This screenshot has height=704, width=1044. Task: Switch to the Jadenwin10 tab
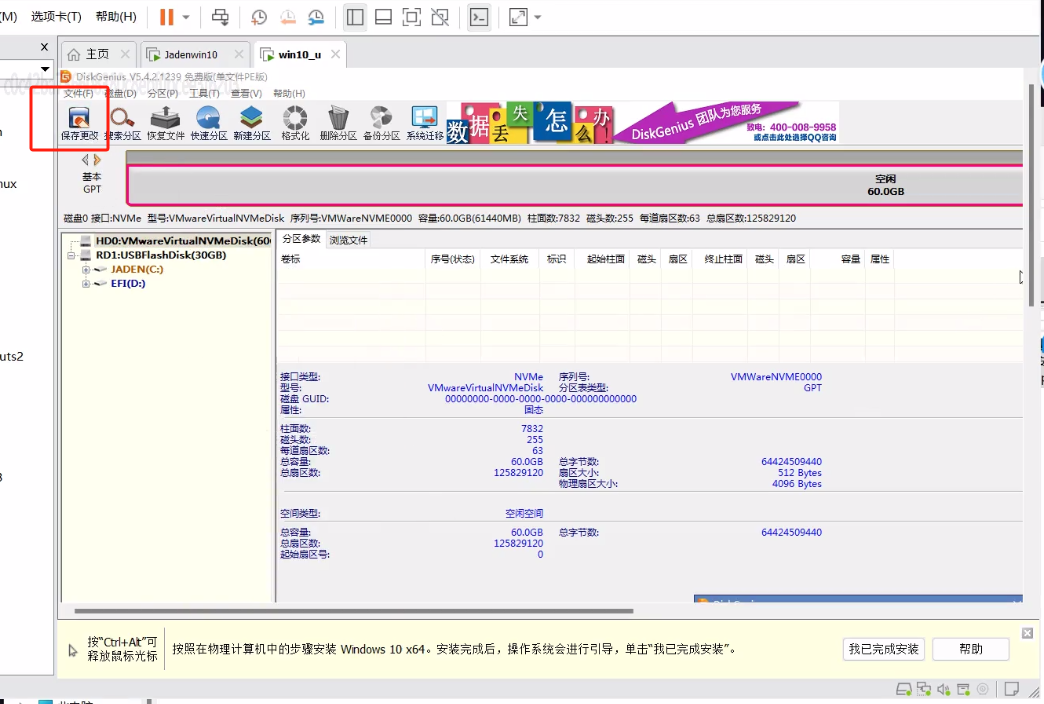(190, 55)
